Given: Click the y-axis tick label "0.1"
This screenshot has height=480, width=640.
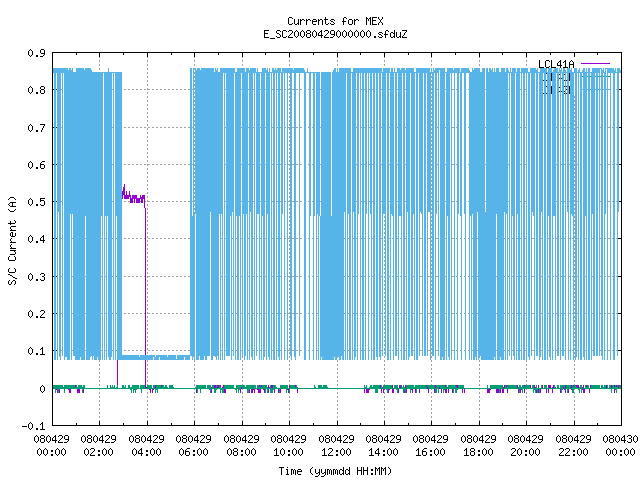Looking at the screenshot, I should (x=36, y=351).
